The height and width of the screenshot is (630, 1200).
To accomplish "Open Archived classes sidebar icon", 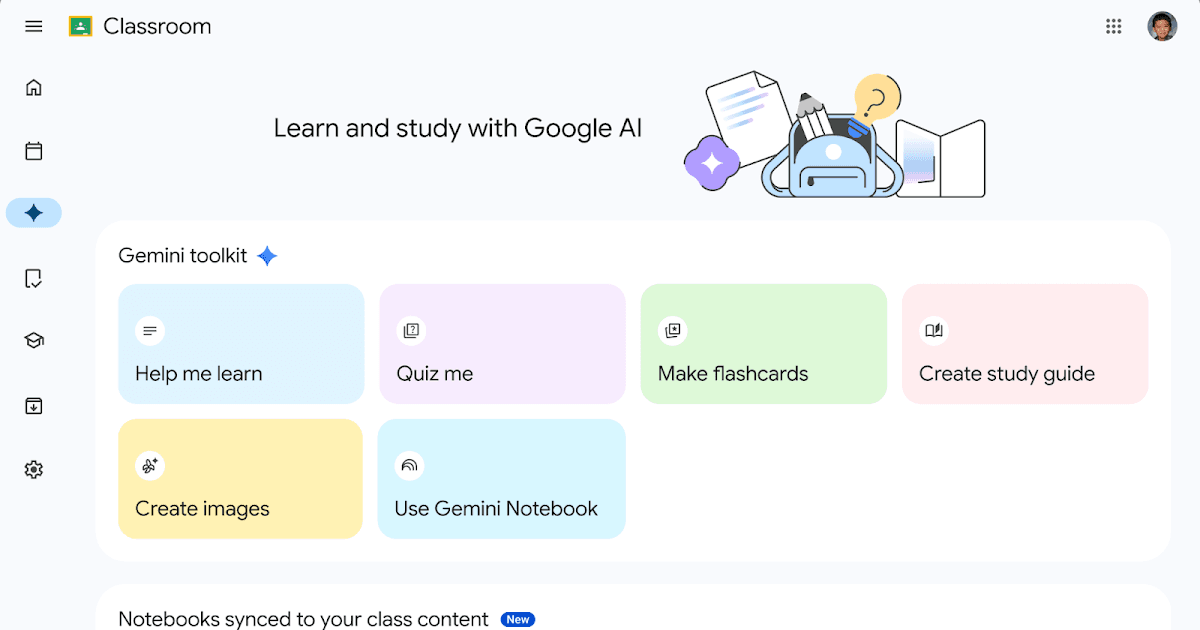I will click(34, 406).
